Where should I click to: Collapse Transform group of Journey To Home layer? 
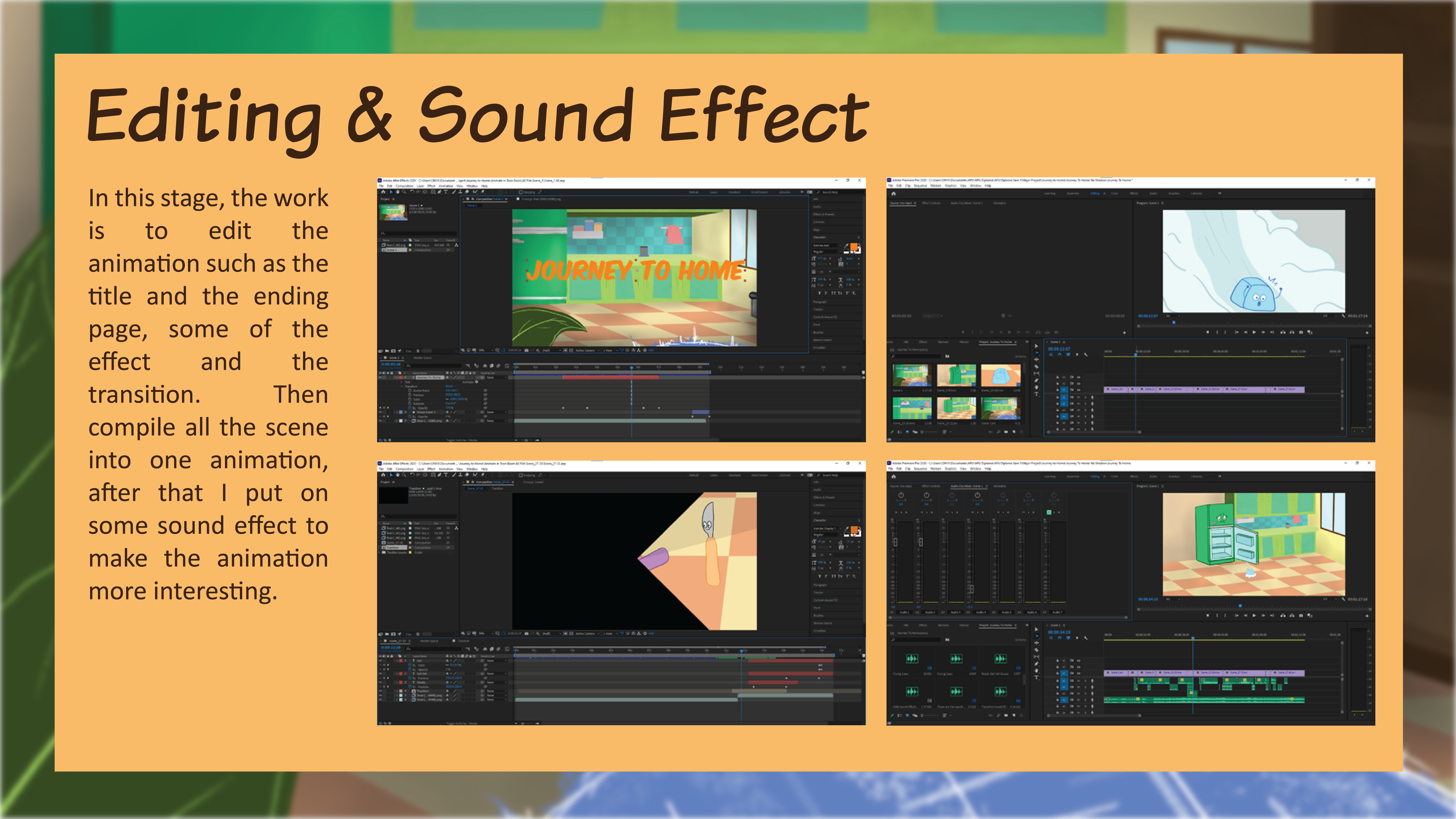point(402,387)
